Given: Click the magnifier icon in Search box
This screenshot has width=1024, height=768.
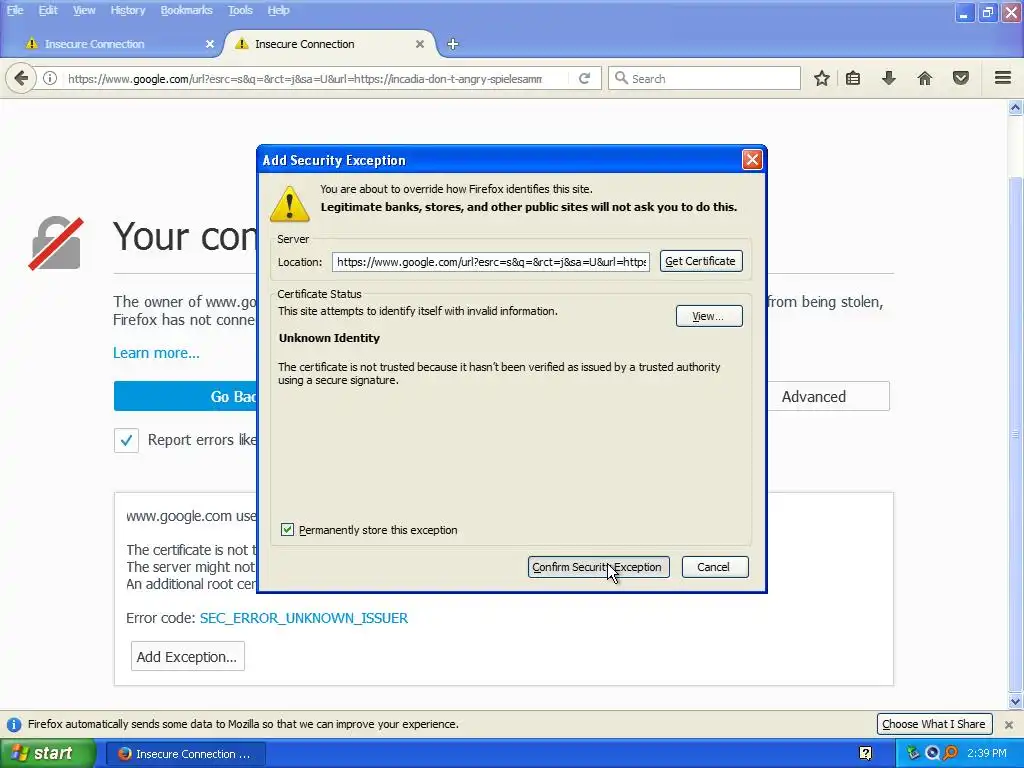Looking at the screenshot, I should click(x=621, y=78).
